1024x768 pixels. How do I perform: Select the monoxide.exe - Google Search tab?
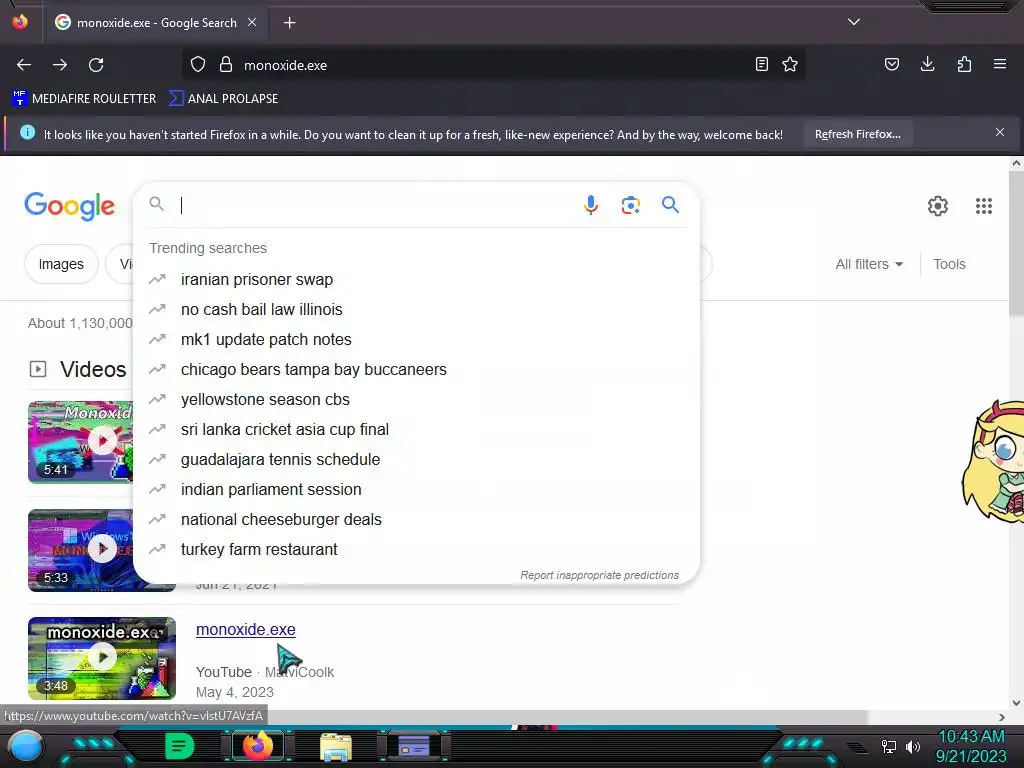click(x=156, y=23)
